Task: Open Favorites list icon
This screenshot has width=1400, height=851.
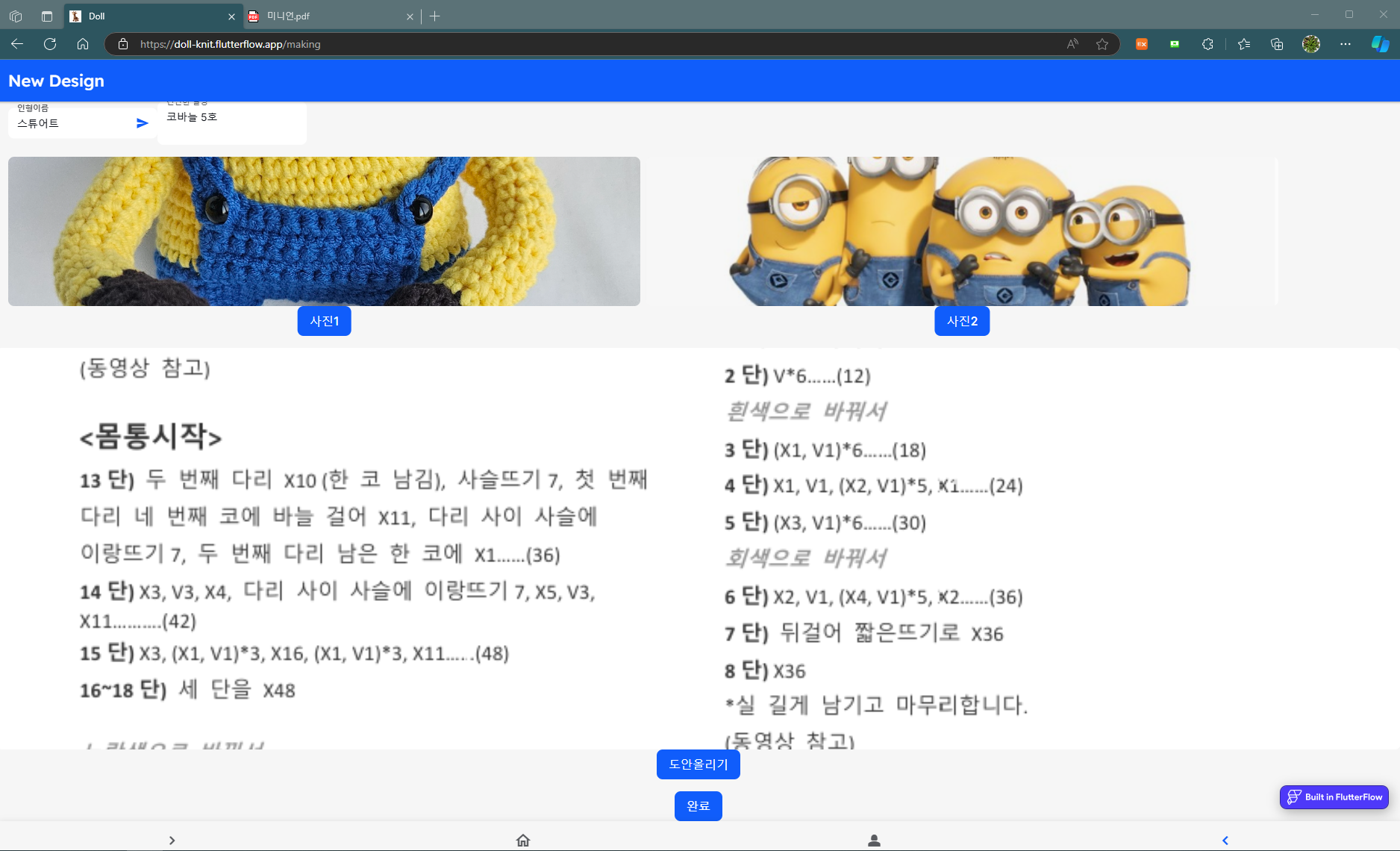Action: pyautogui.click(x=1244, y=44)
